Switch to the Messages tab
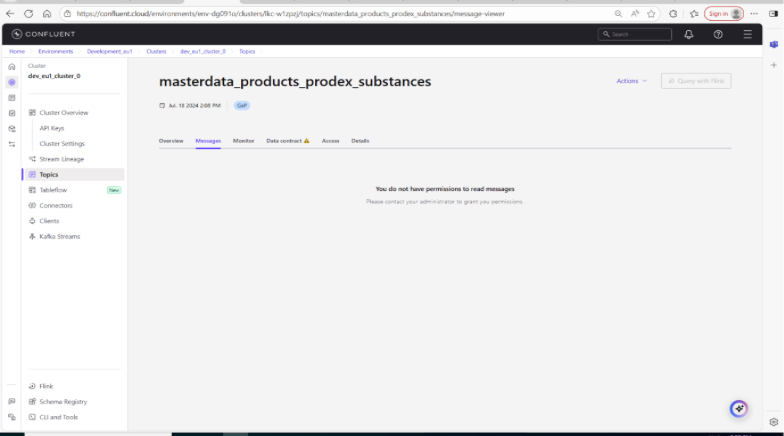This screenshot has width=784, height=436. pyautogui.click(x=208, y=141)
